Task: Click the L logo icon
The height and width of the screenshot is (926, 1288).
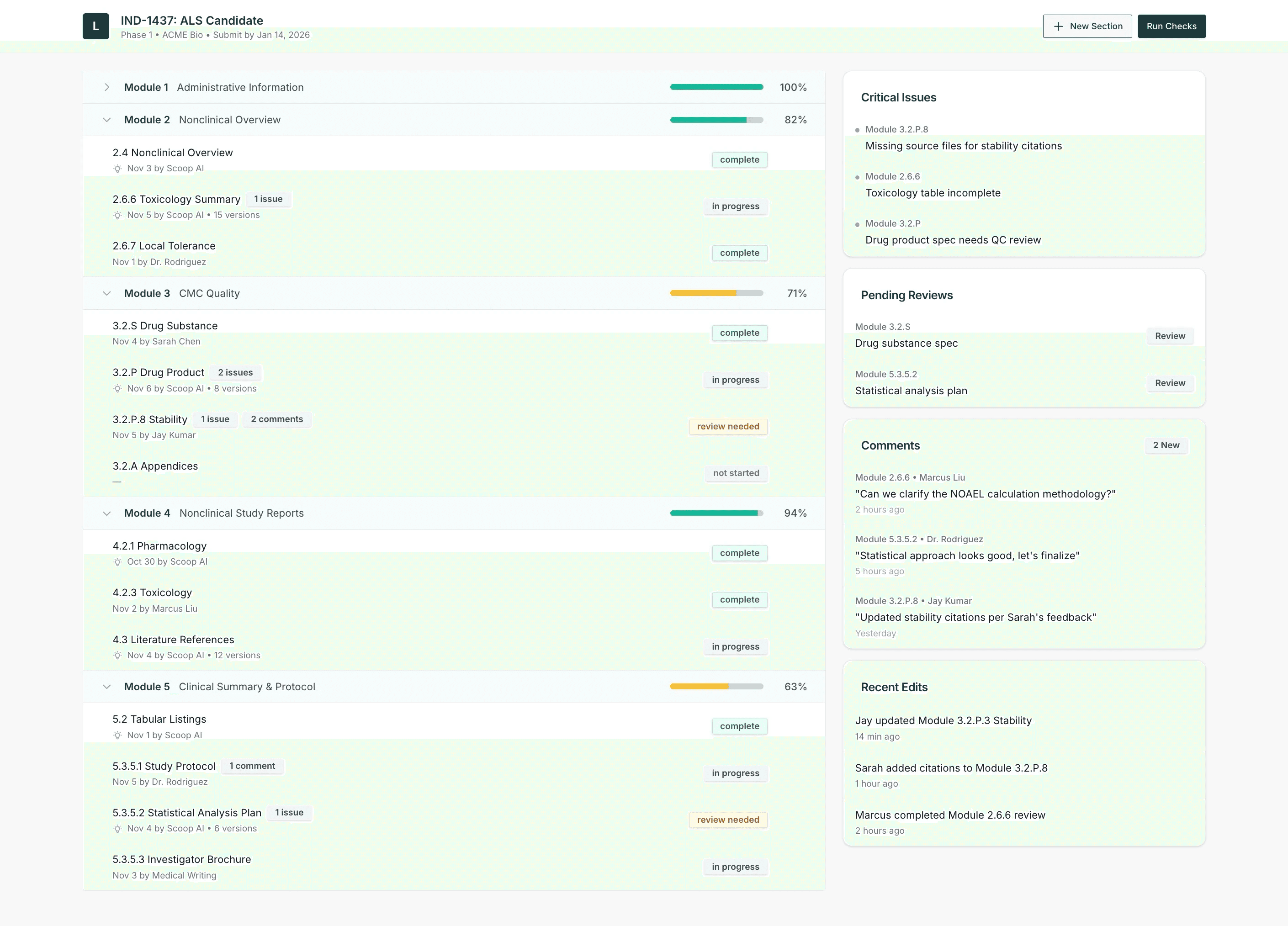Action: (x=95, y=26)
